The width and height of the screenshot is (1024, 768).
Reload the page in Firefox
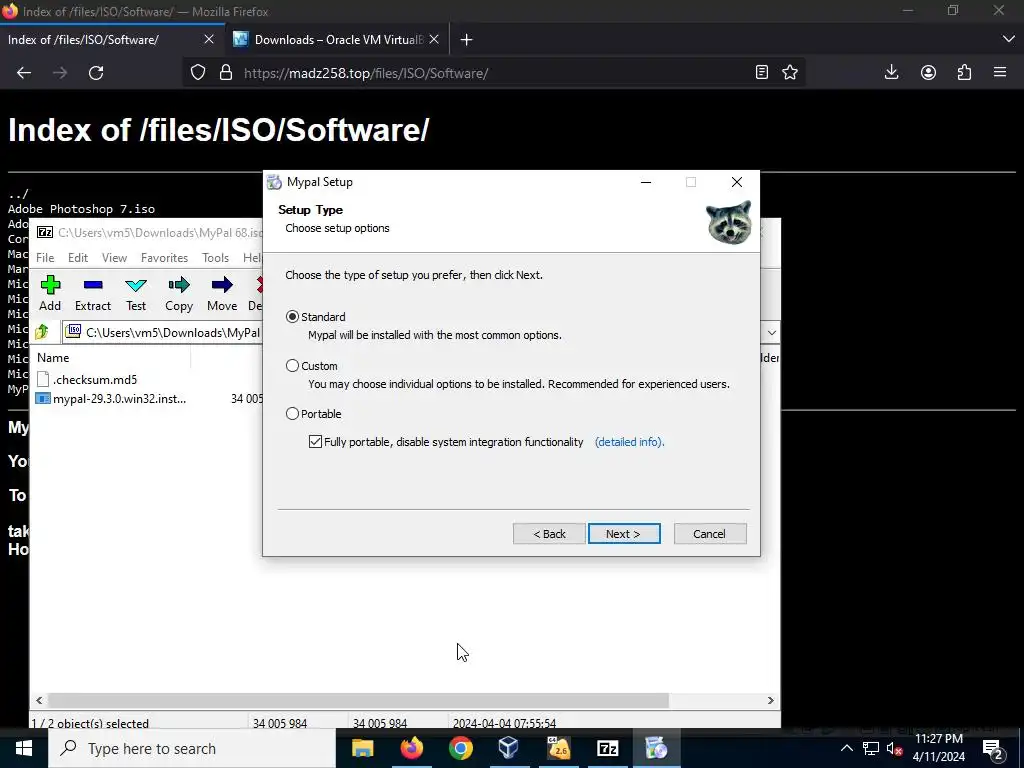click(96, 72)
